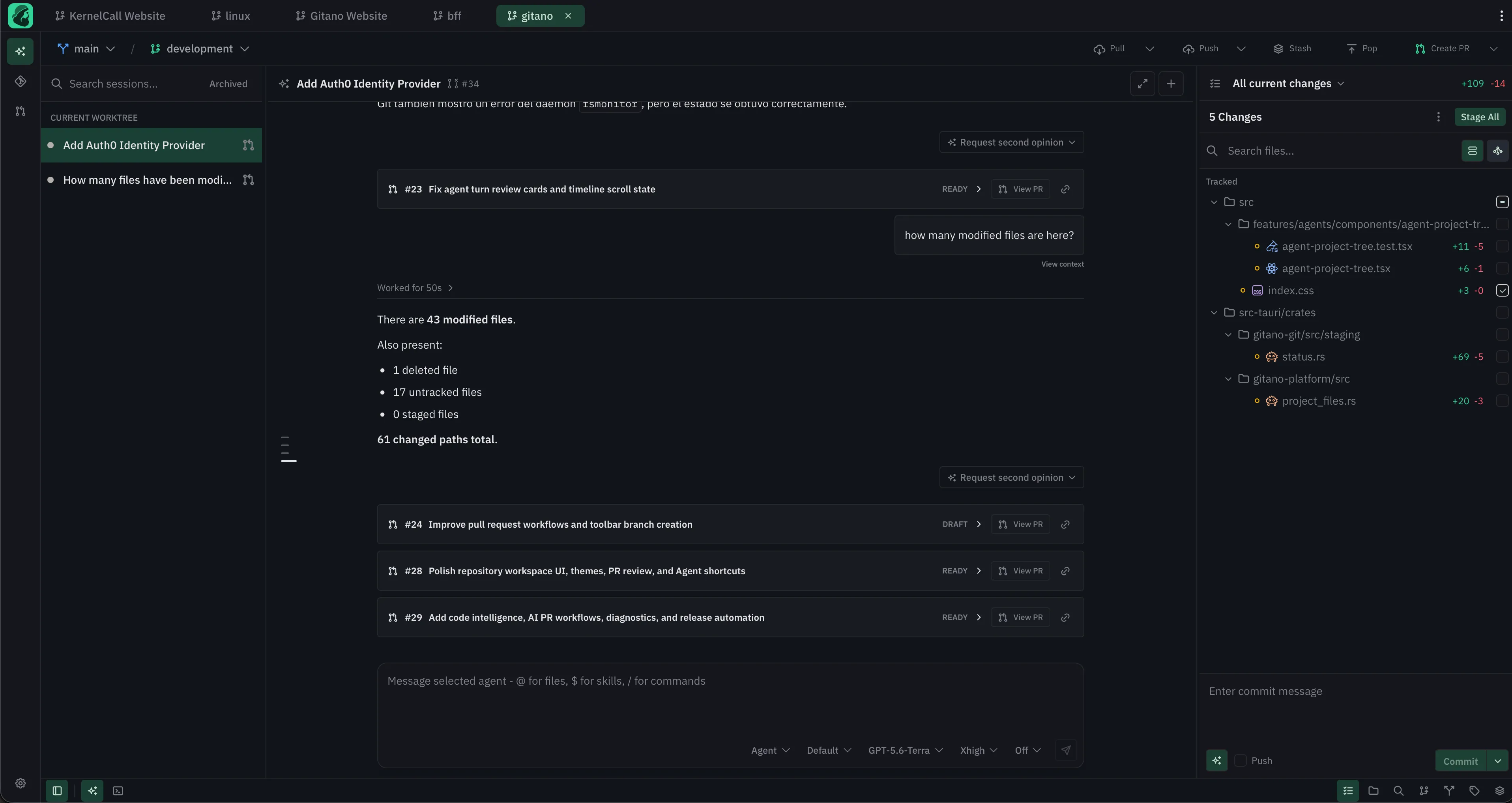This screenshot has width=1512, height=803.
Task: Switch to bff tab
Action: tap(447, 16)
